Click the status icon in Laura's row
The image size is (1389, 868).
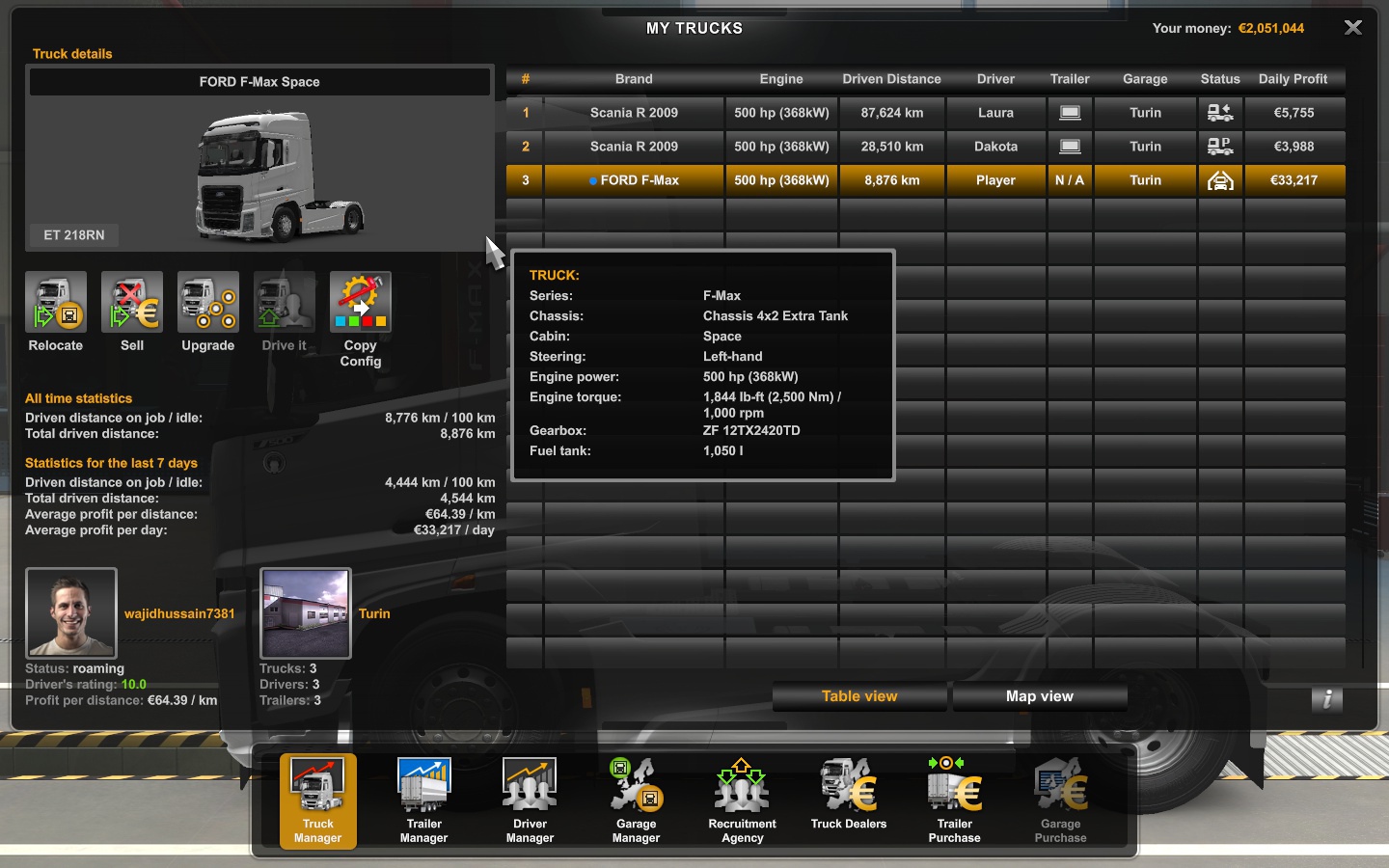(x=1220, y=113)
